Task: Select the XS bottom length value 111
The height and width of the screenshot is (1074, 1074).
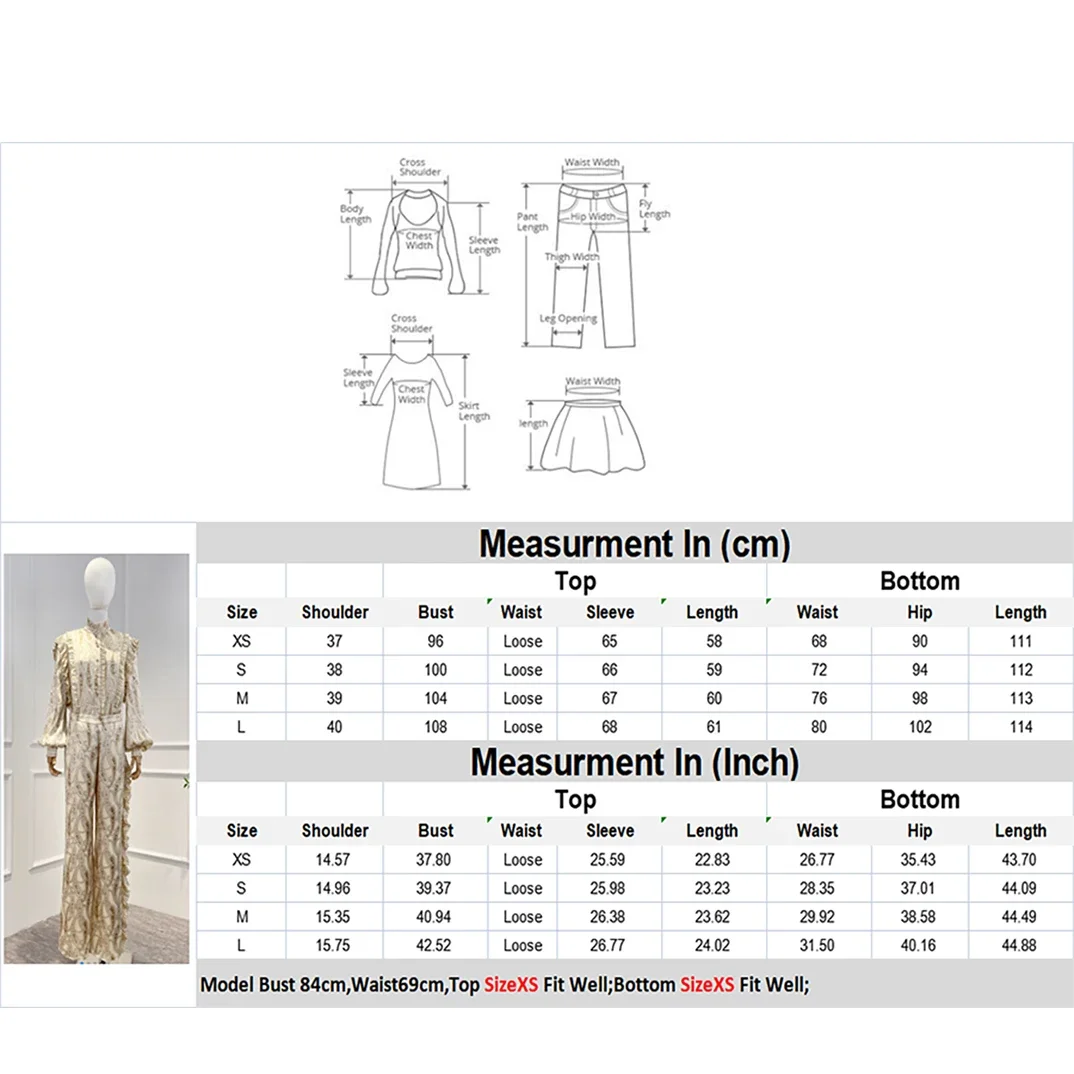Action: coord(1021,641)
